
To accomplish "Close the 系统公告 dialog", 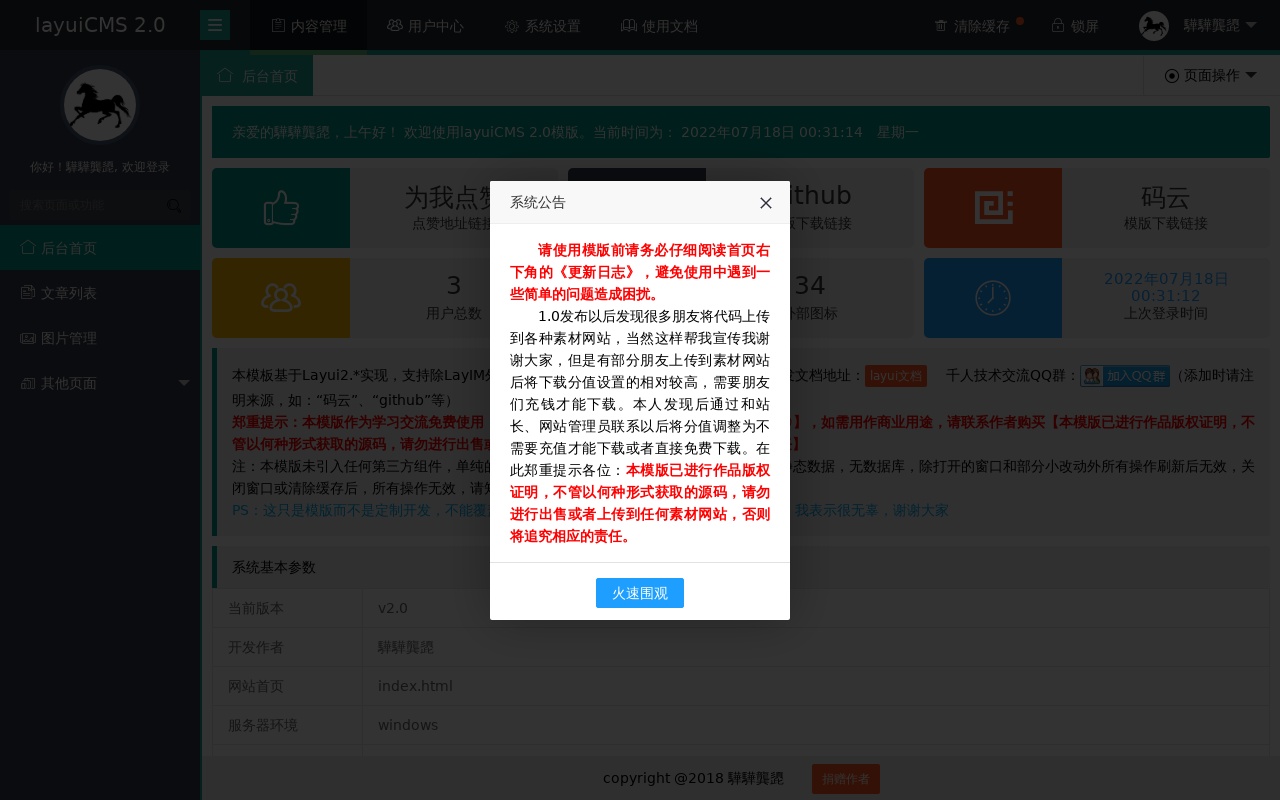I will [766, 203].
